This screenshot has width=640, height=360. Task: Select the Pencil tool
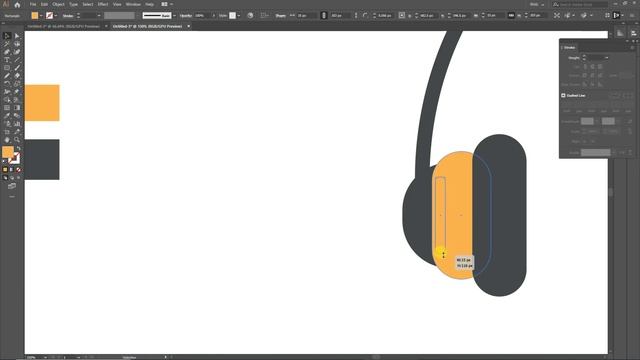[7, 76]
